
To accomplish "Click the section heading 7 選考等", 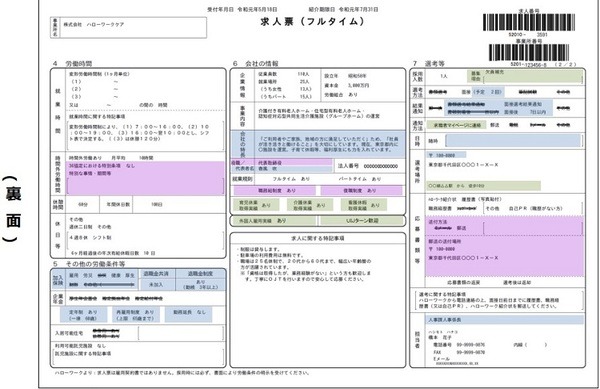I will [429, 63].
